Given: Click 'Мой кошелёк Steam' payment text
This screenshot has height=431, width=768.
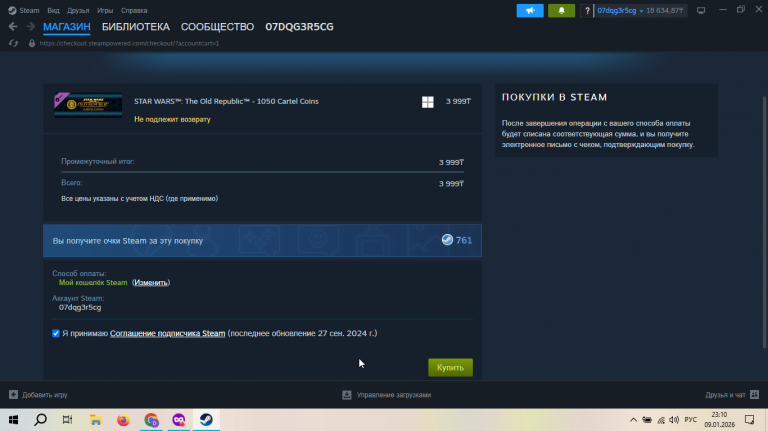Looking at the screenshot, I should pyautogui.click(x=93, y=283).
